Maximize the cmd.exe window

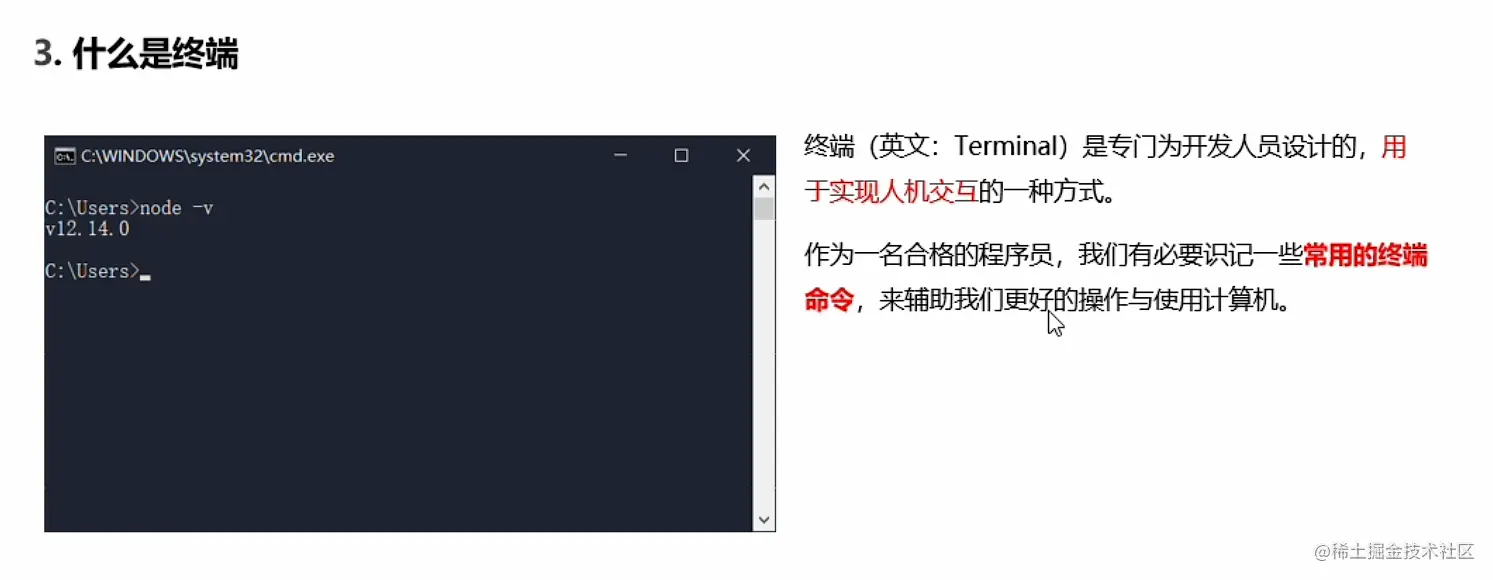[681, 156]
